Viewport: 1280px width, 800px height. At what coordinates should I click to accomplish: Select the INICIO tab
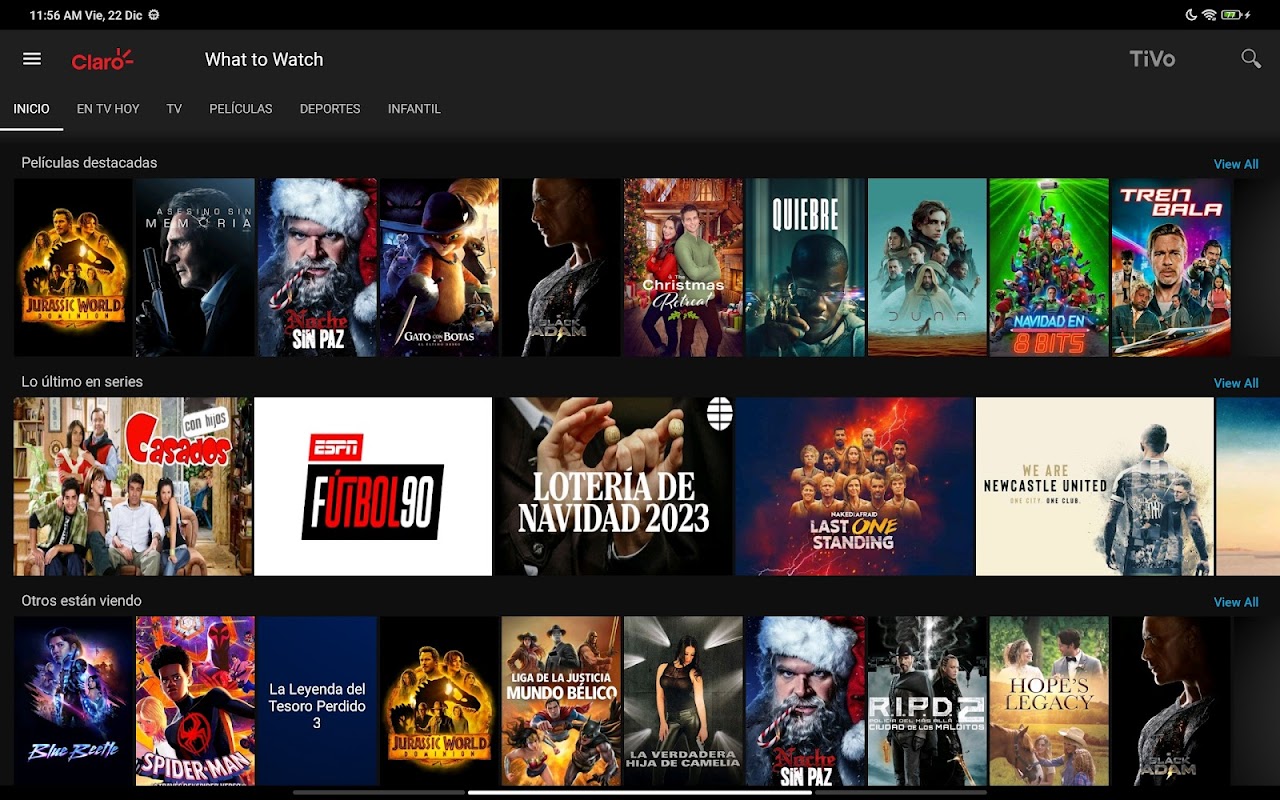point(32,109)
